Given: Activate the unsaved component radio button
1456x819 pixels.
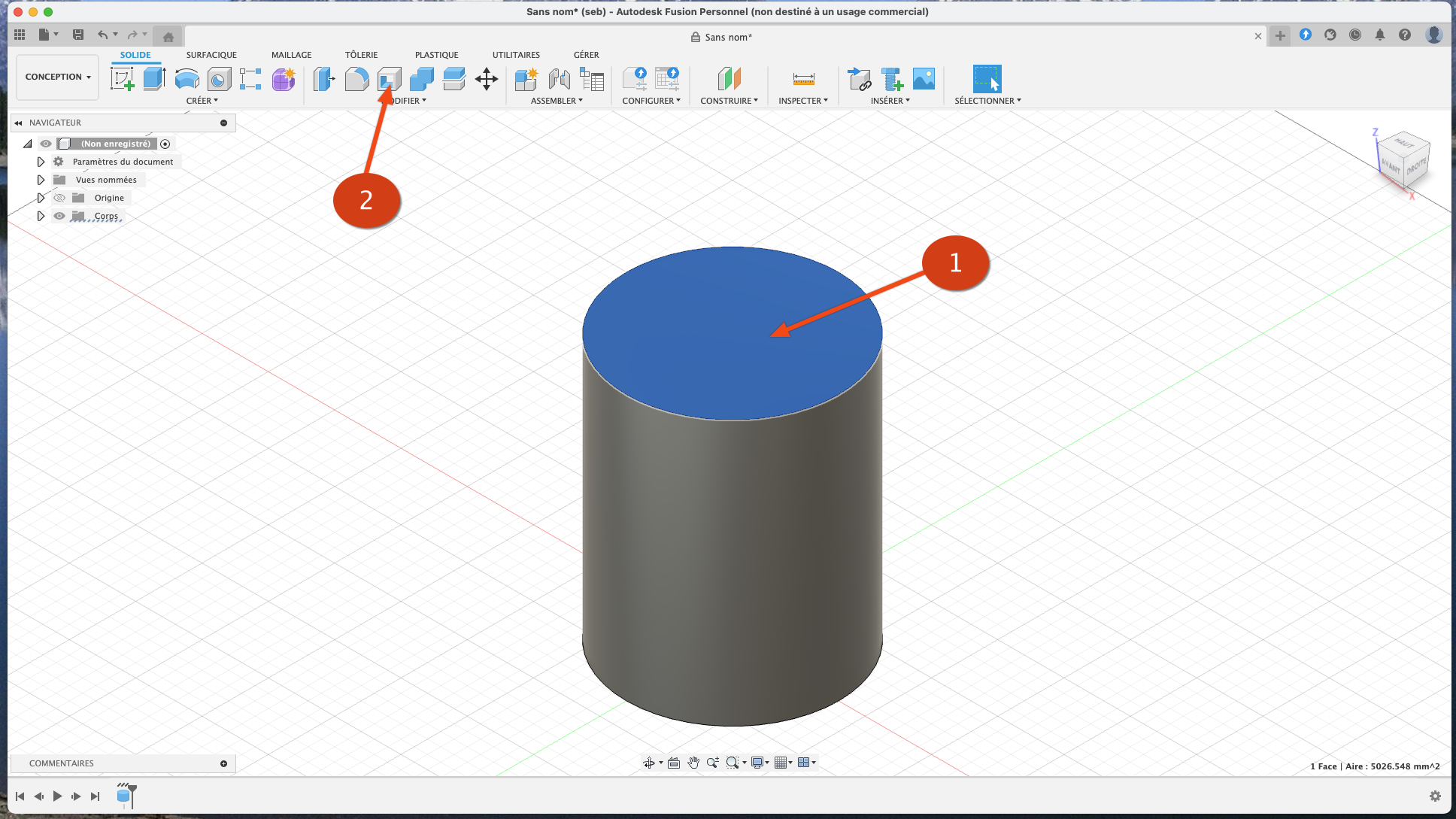Looking at the screenshot, I should (x=165, y=144).
